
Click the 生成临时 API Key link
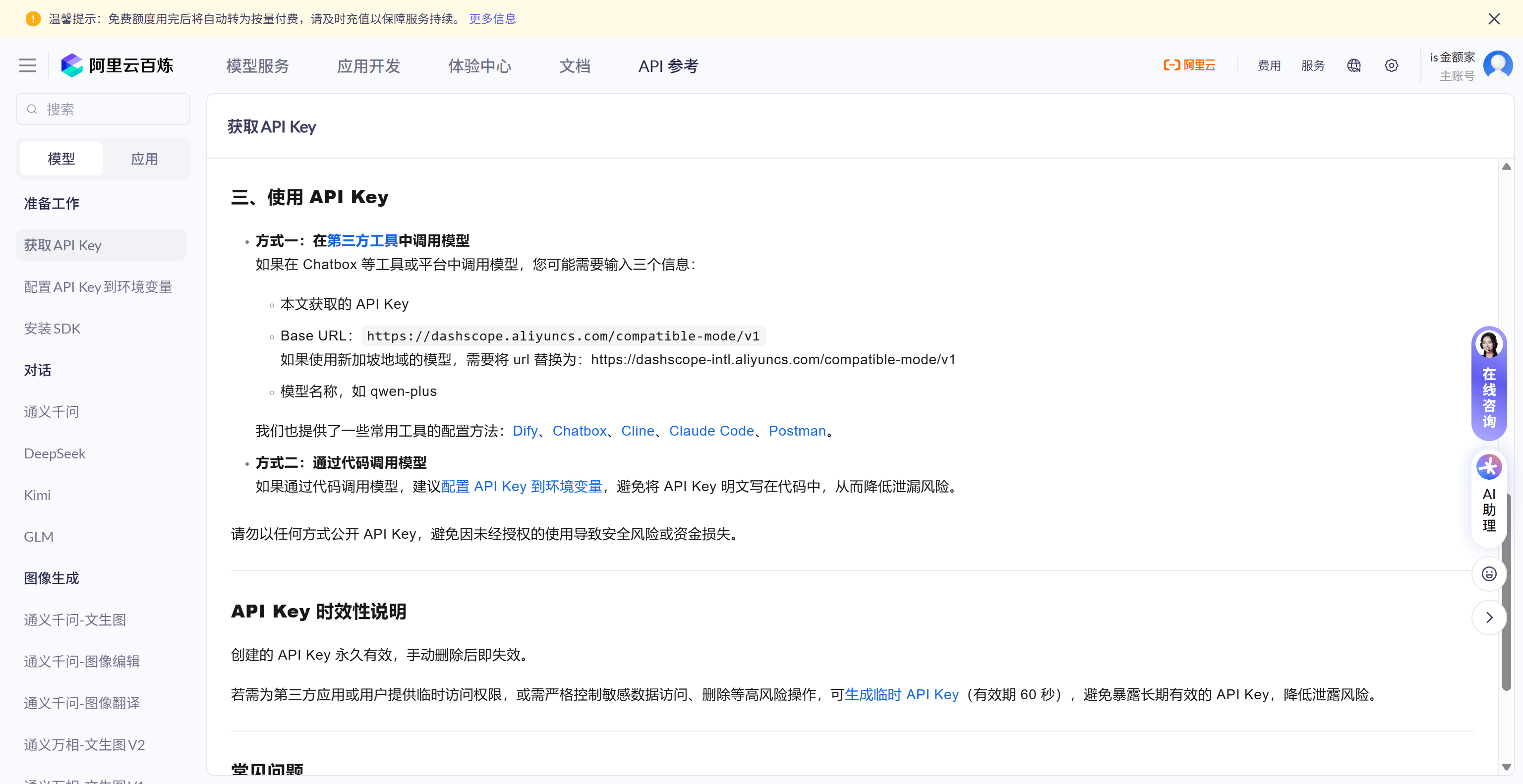[x=901, y=694]
